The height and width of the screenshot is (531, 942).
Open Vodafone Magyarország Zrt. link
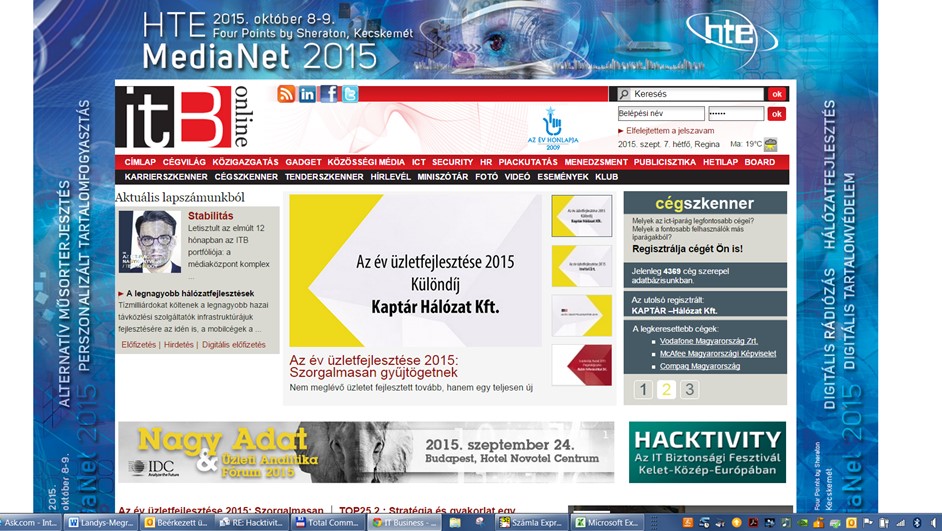coord(709,341)
